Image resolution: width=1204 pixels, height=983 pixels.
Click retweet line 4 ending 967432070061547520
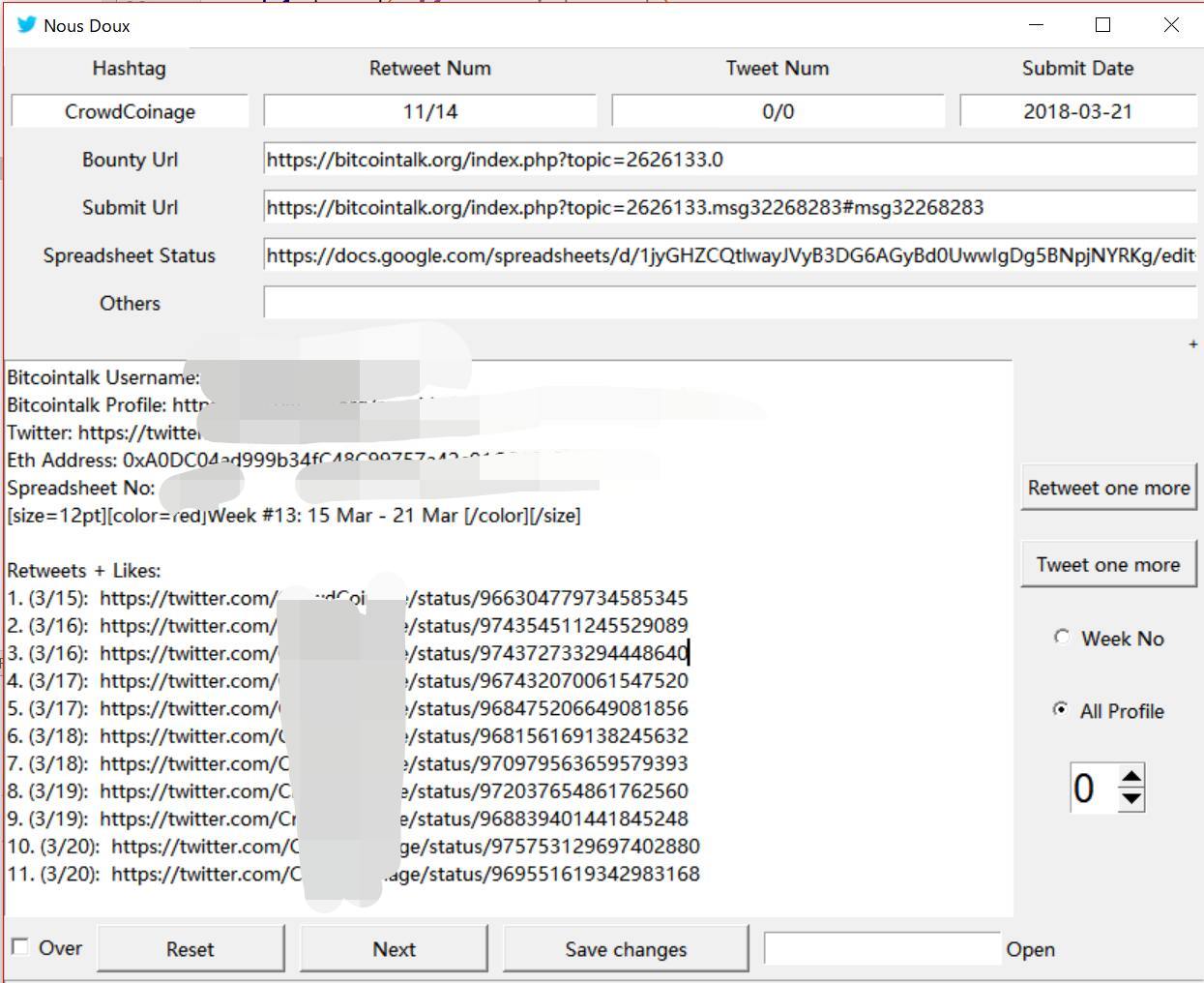tap(348, 681)
